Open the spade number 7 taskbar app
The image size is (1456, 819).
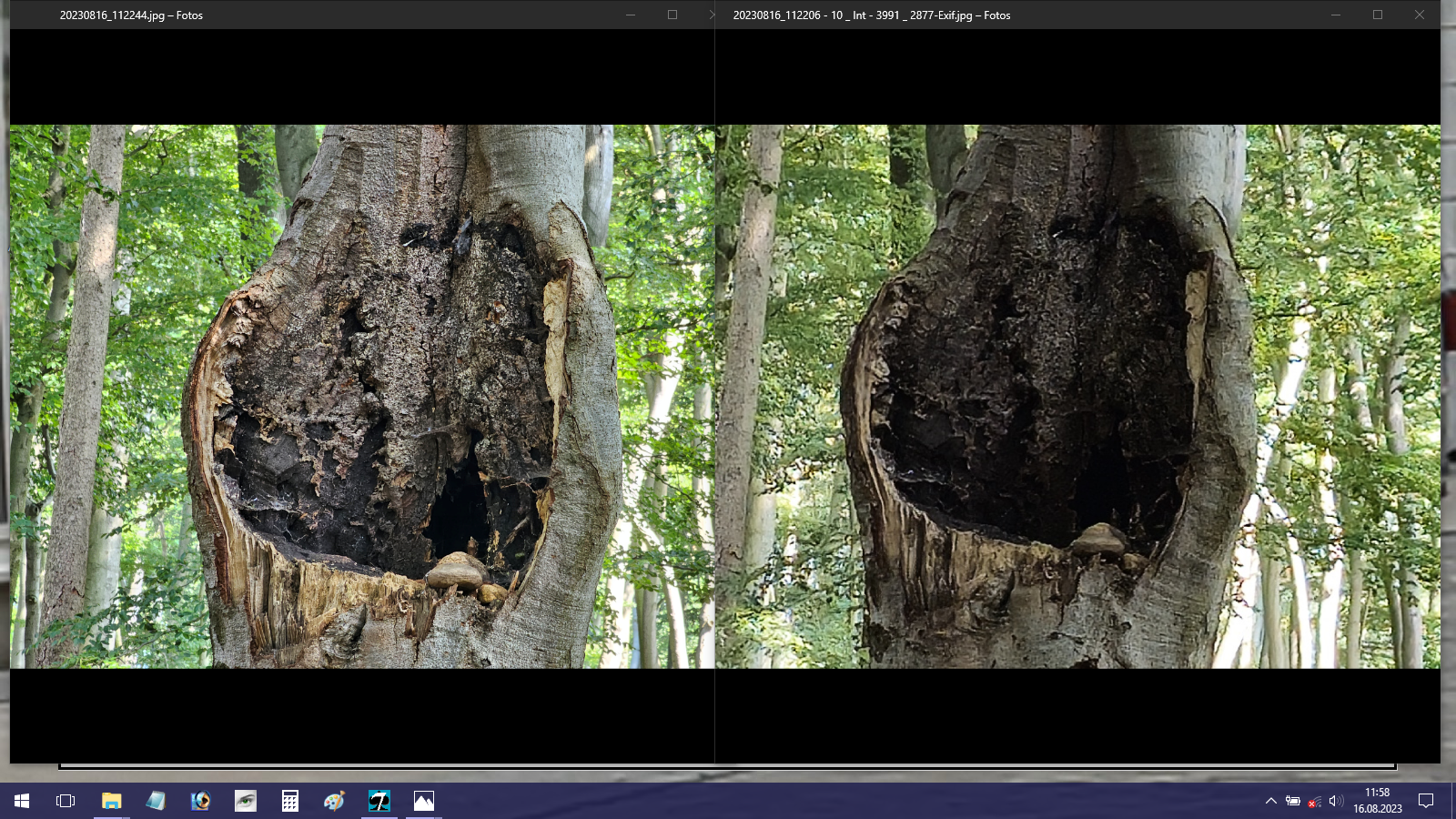379,801
